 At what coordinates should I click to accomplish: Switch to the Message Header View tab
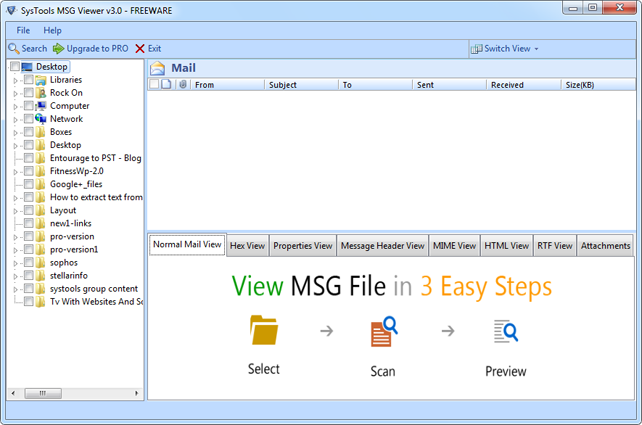[382, 246]
